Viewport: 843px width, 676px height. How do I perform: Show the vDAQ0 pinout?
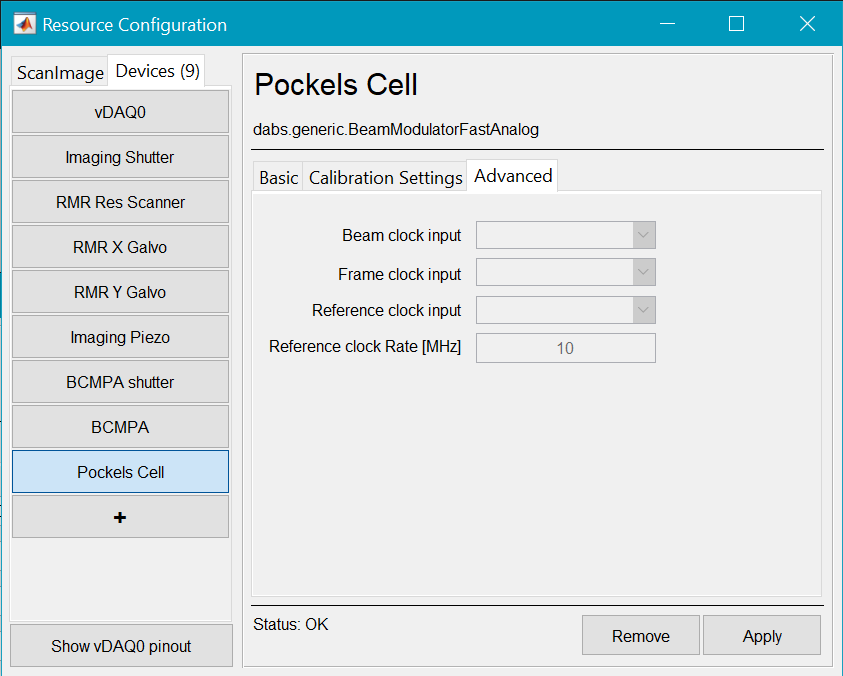click(x=121, y=646)
